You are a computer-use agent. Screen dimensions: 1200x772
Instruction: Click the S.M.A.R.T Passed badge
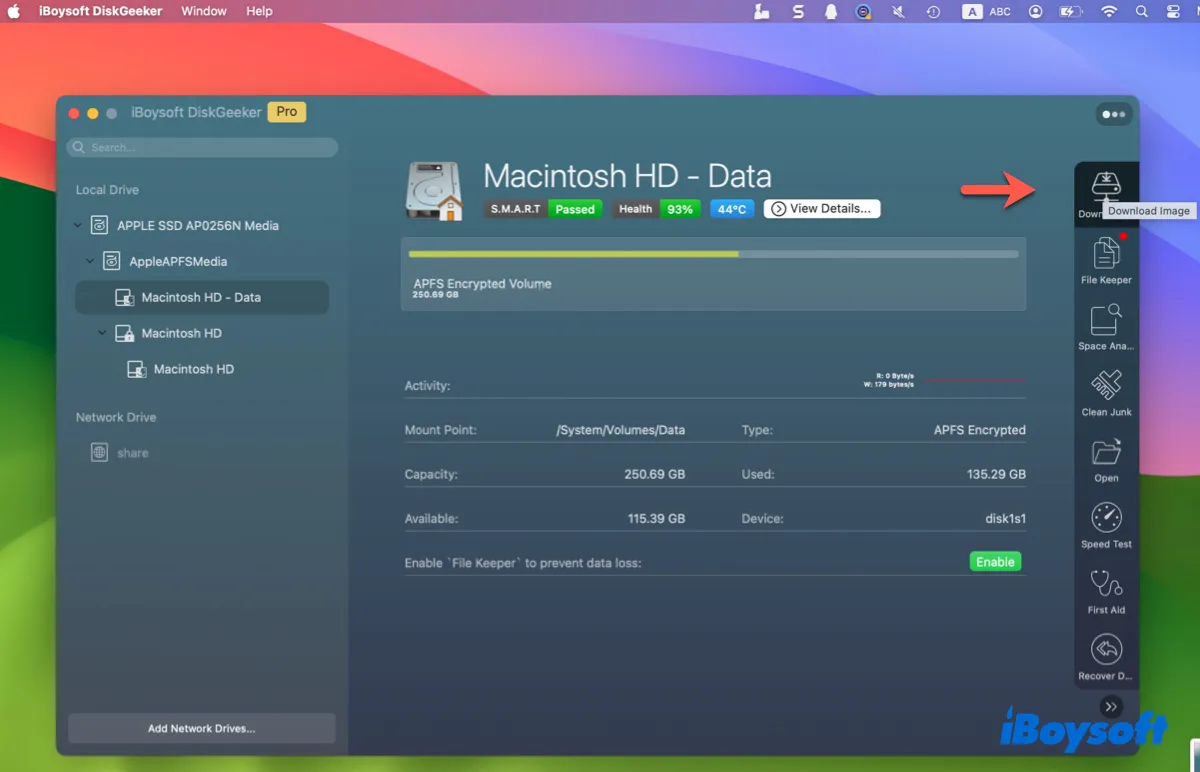pos(544,209)
